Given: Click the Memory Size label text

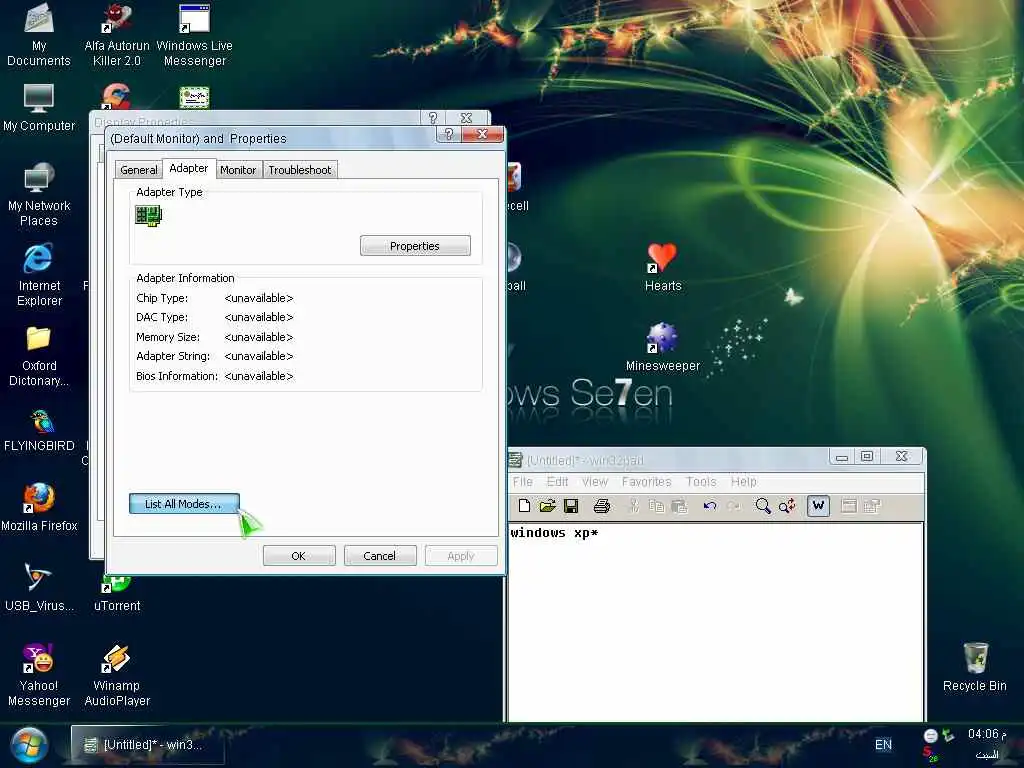Looking at the screenshot, I should click(x=168, y=337).
